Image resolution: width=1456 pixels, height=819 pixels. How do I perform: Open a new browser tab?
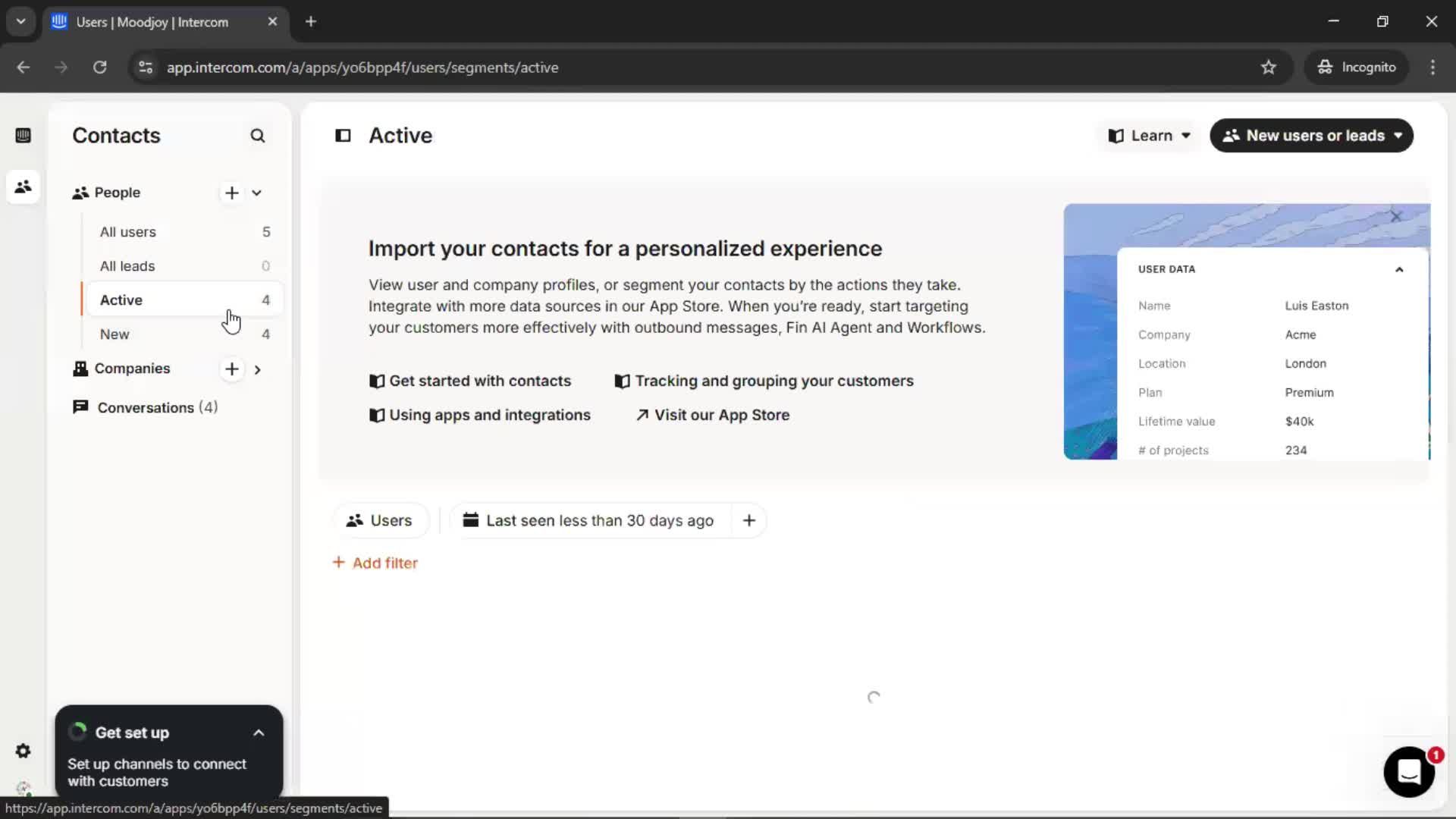coord(311,22)
